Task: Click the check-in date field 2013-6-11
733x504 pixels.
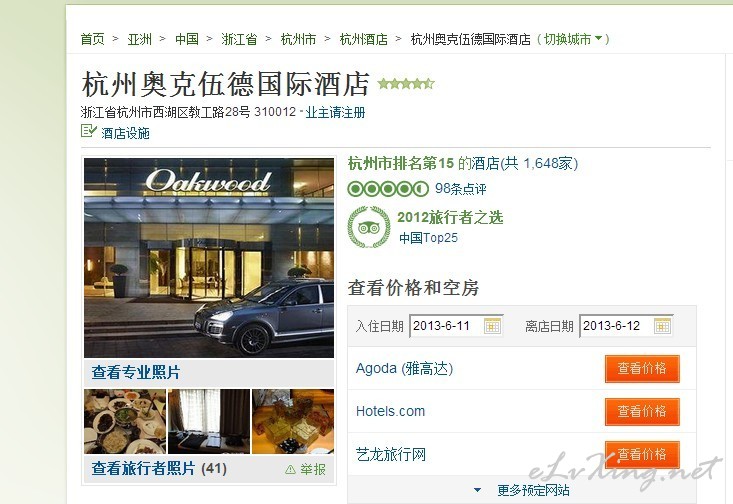Action: (456, 326)
